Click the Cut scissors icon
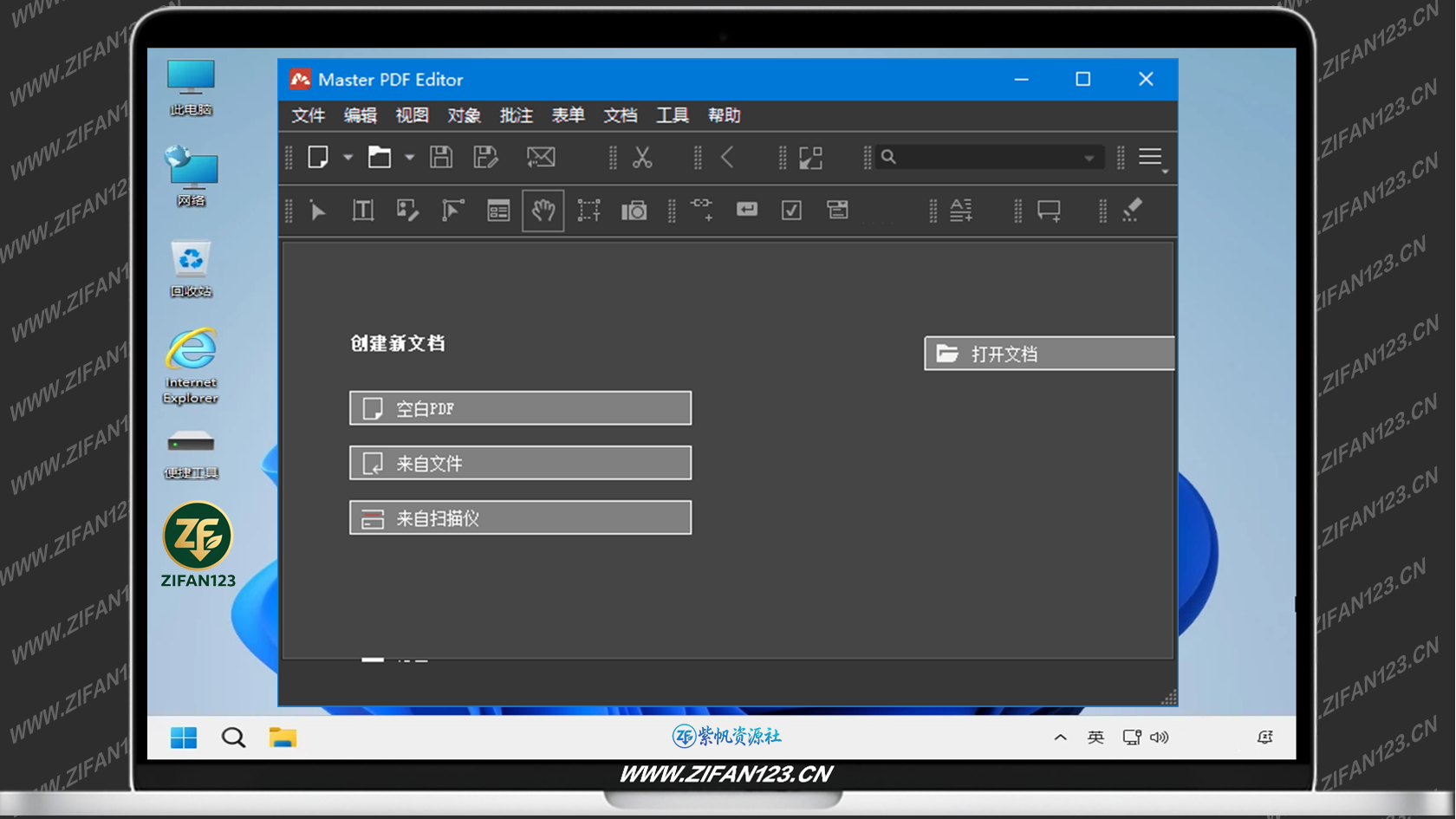This screenshot has height=819, width=1456. point(642,157)
